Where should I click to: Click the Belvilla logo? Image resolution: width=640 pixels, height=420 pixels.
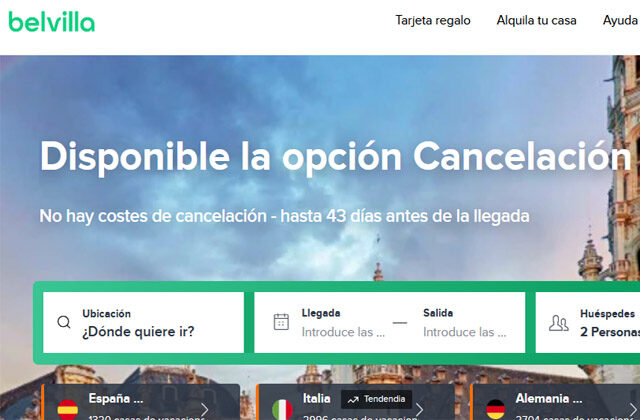tap(52, 20)
